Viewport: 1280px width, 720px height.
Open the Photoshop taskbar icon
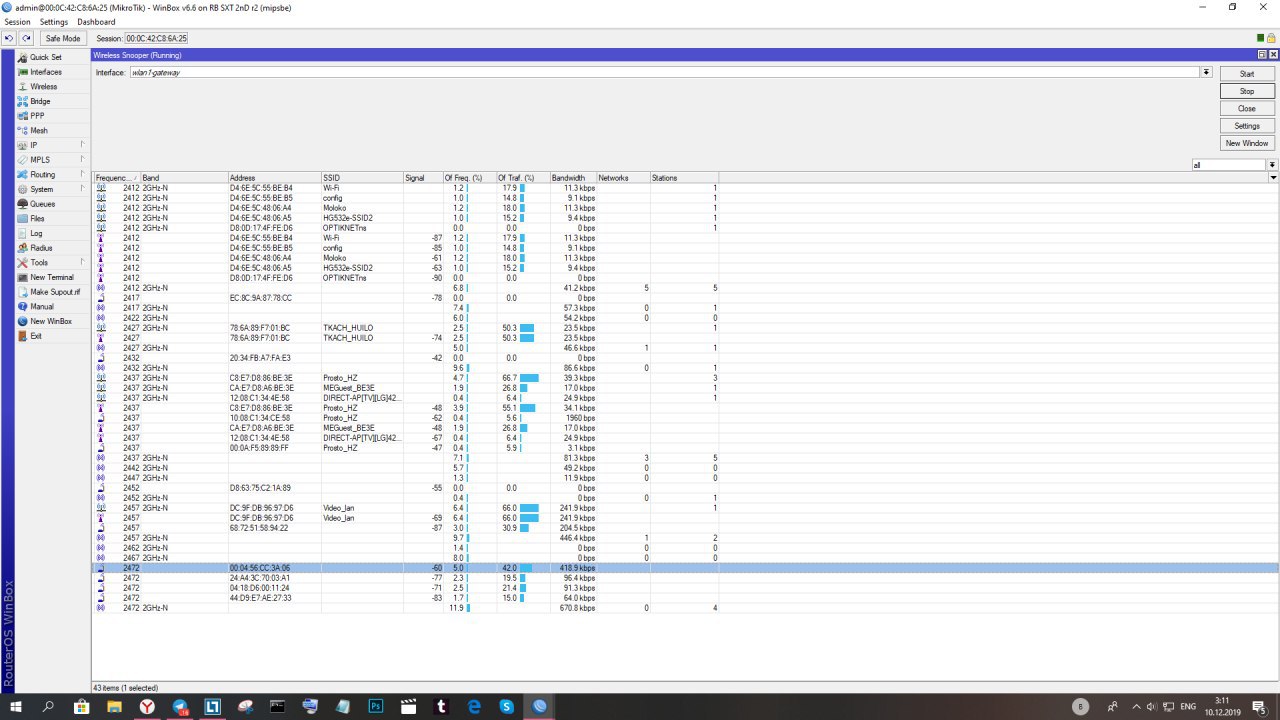coord(376,706)
